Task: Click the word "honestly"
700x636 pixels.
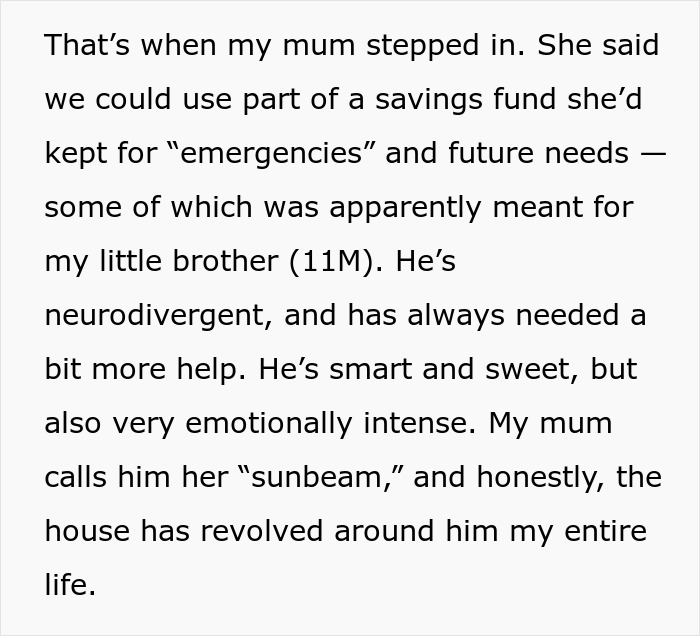Action: pyautogui.click(x=537, y=476)
